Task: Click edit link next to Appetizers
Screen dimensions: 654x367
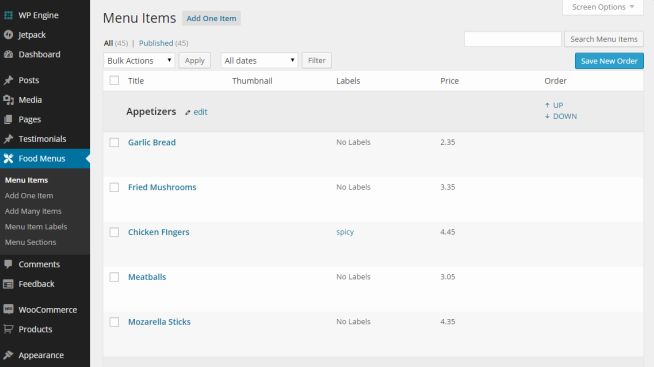Action: point(200,112)
